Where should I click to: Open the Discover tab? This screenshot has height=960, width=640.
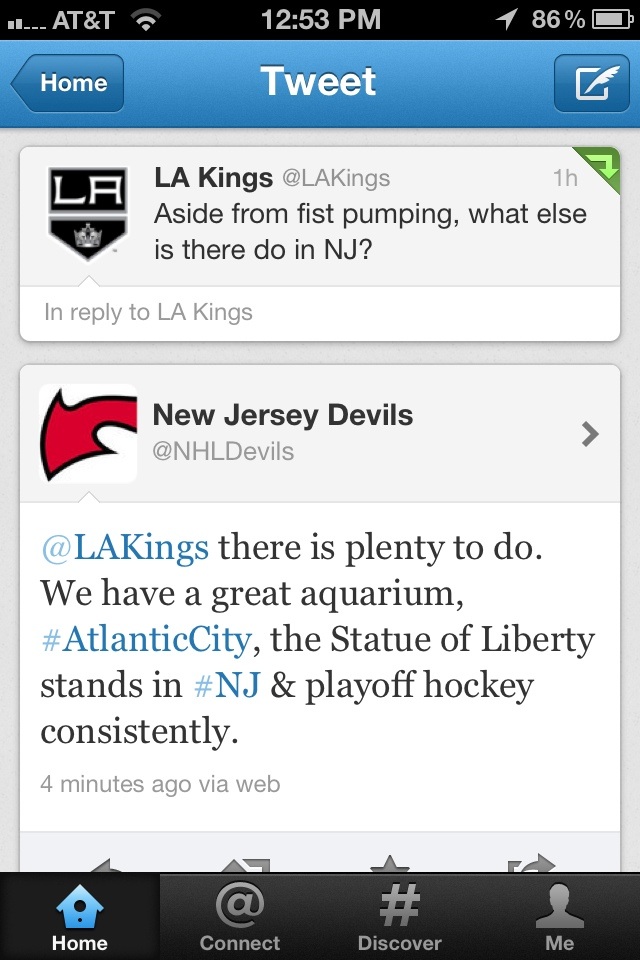(400, 918)
